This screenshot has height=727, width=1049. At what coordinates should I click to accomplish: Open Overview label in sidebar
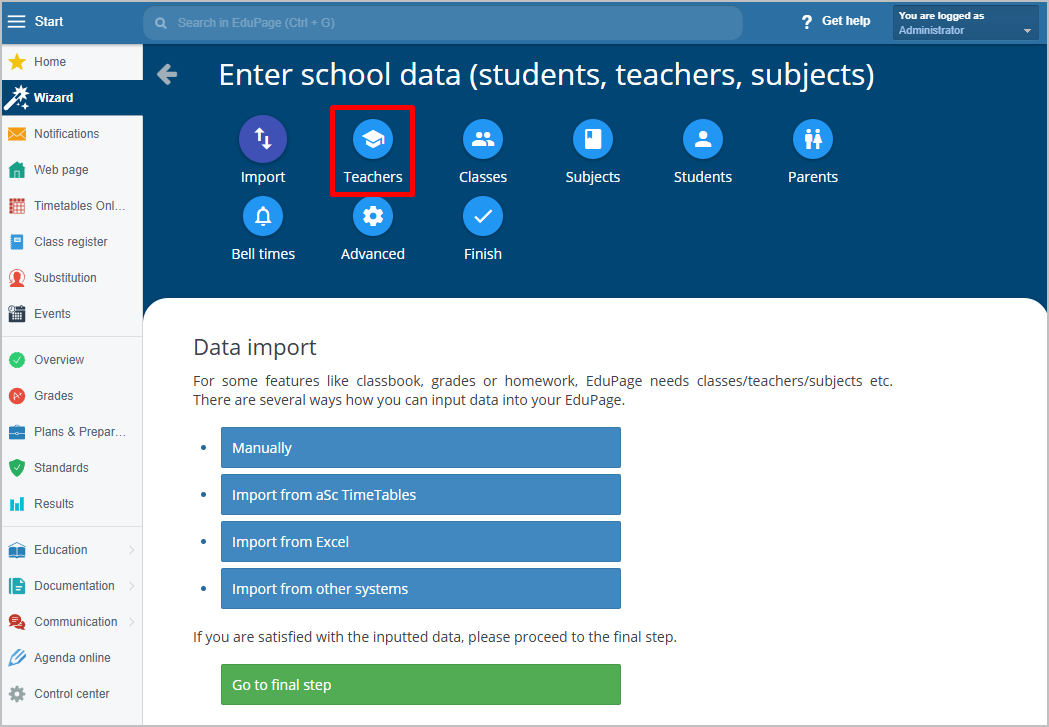click(59, 360)
